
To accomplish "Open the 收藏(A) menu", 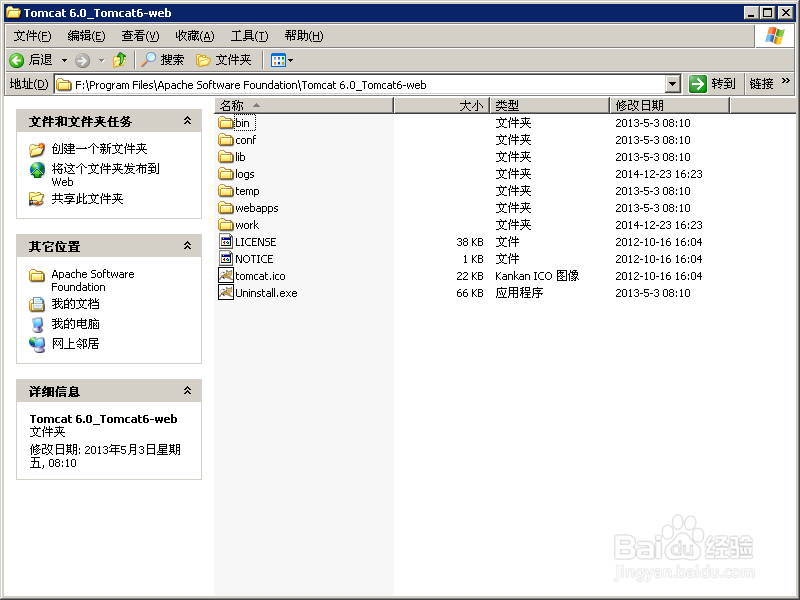I will click(195, 36).
